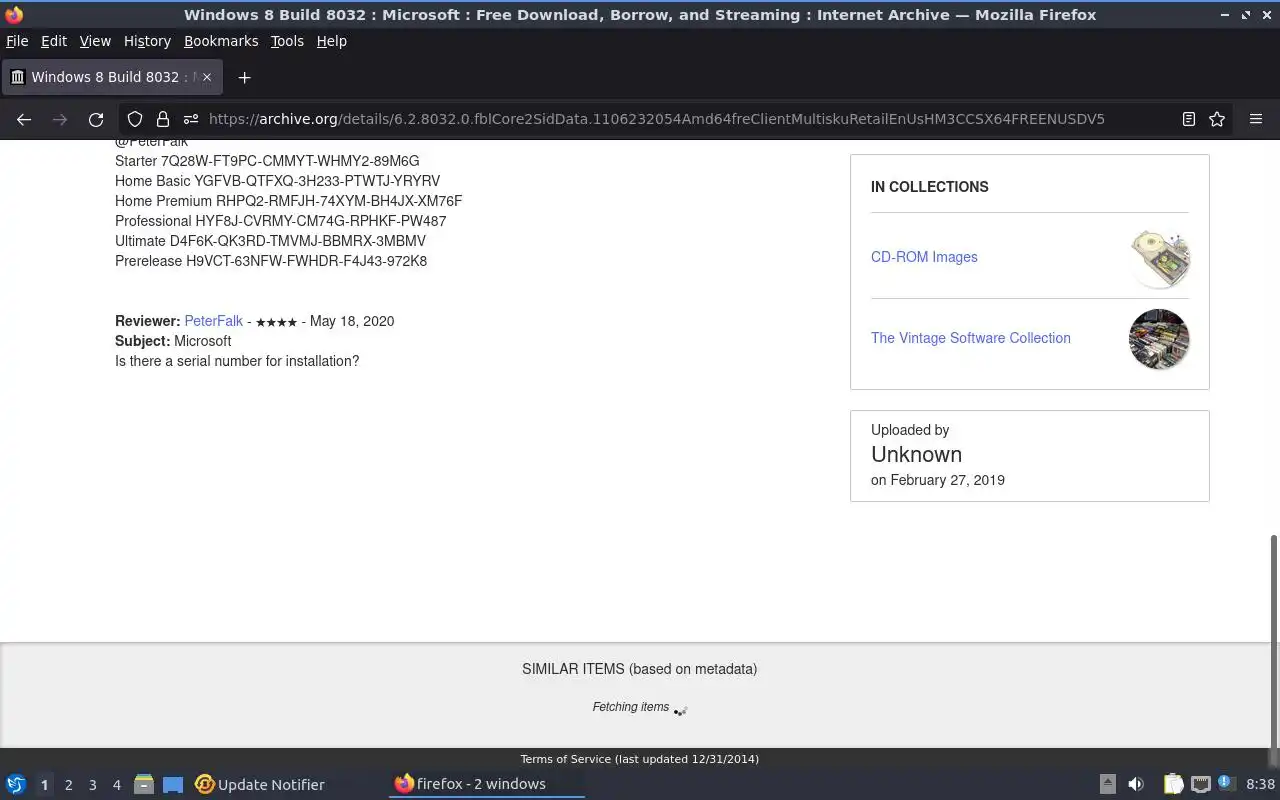Screen dimensions: 1280x800
Task: Open Vintage Software Collection thumbnail
Action: pyautogui.click(x=1159, y=339)
